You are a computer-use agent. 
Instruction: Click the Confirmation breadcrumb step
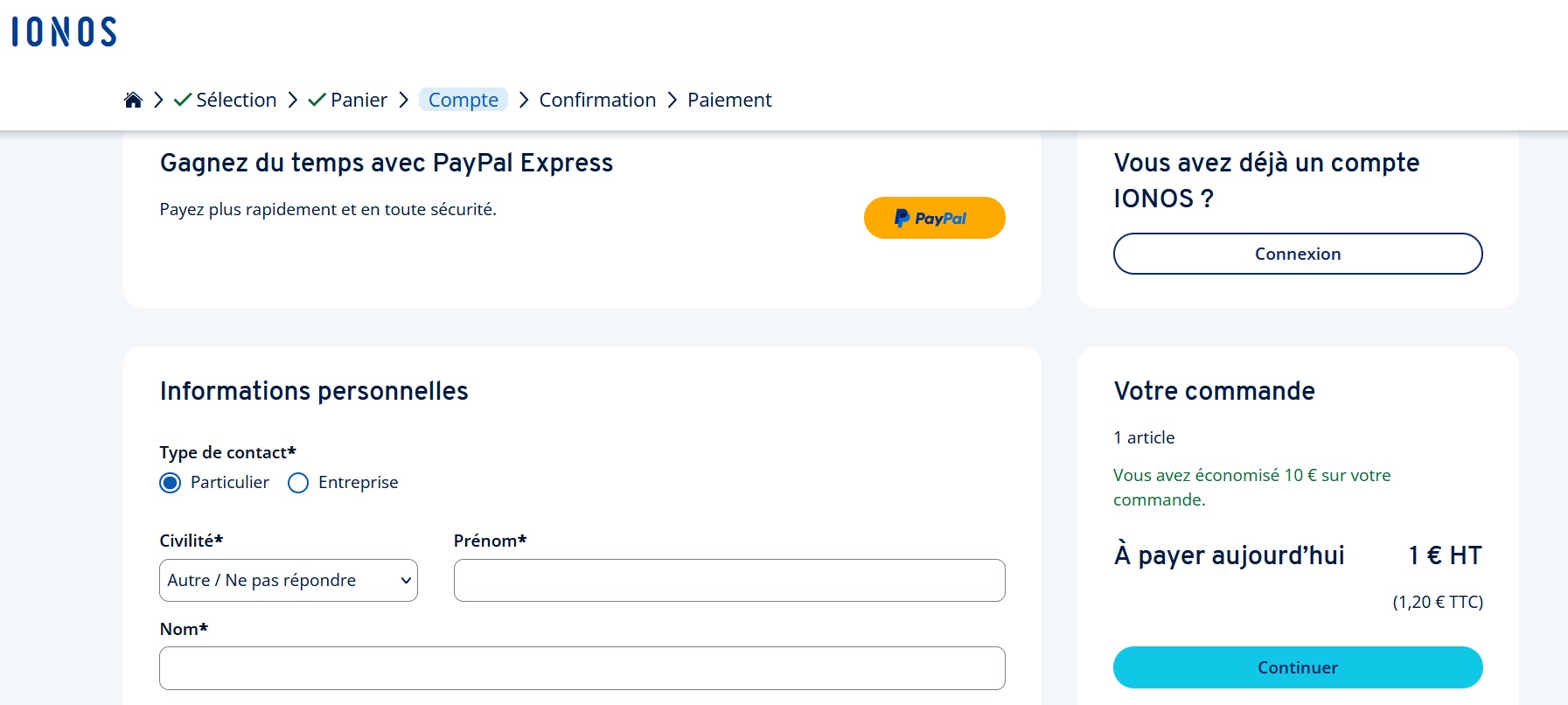point(597,100)
